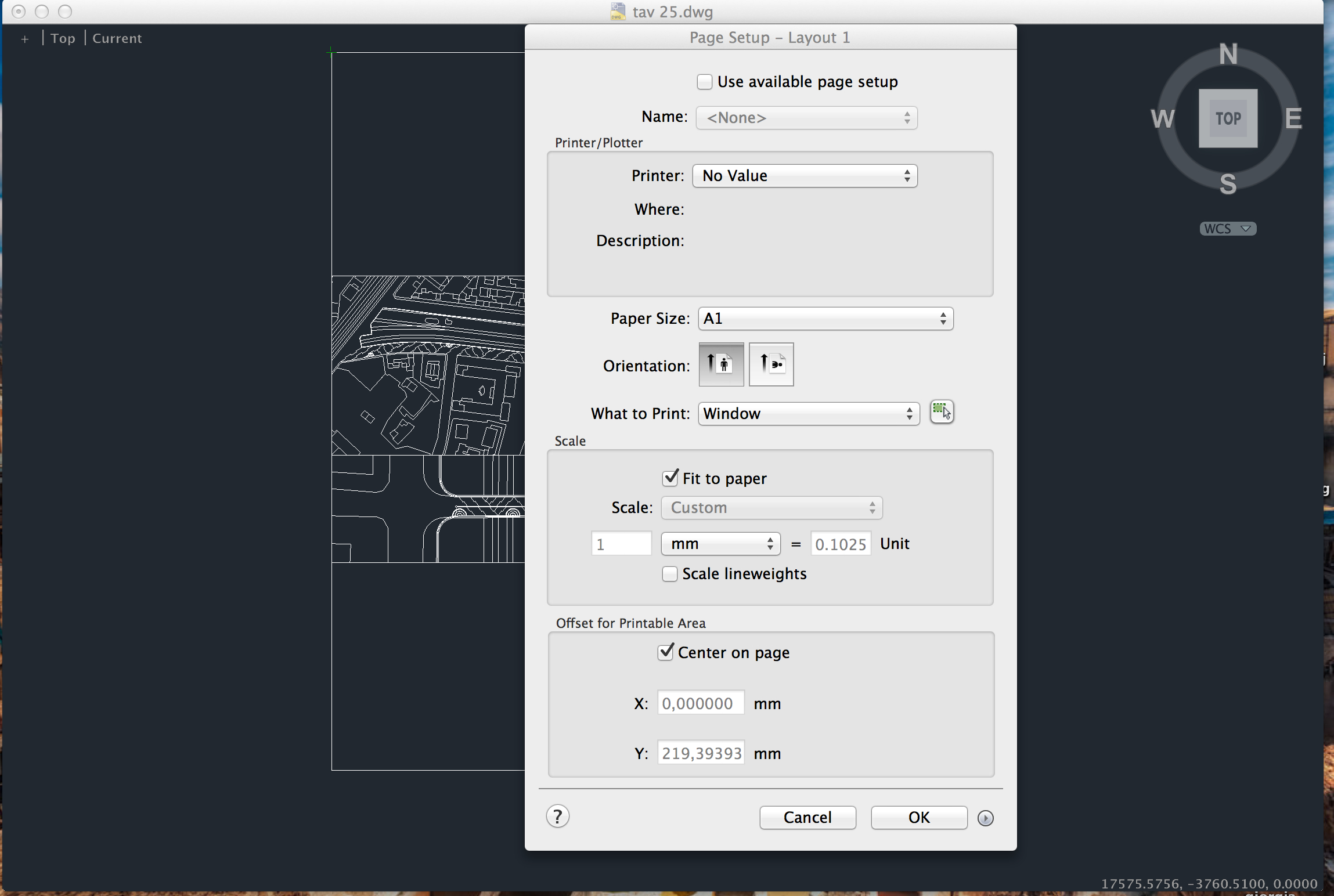This screenshot has height=896, width=1334.
Task: Click the next page arrow icon at bottom right
Action: (x=984, y=818)
